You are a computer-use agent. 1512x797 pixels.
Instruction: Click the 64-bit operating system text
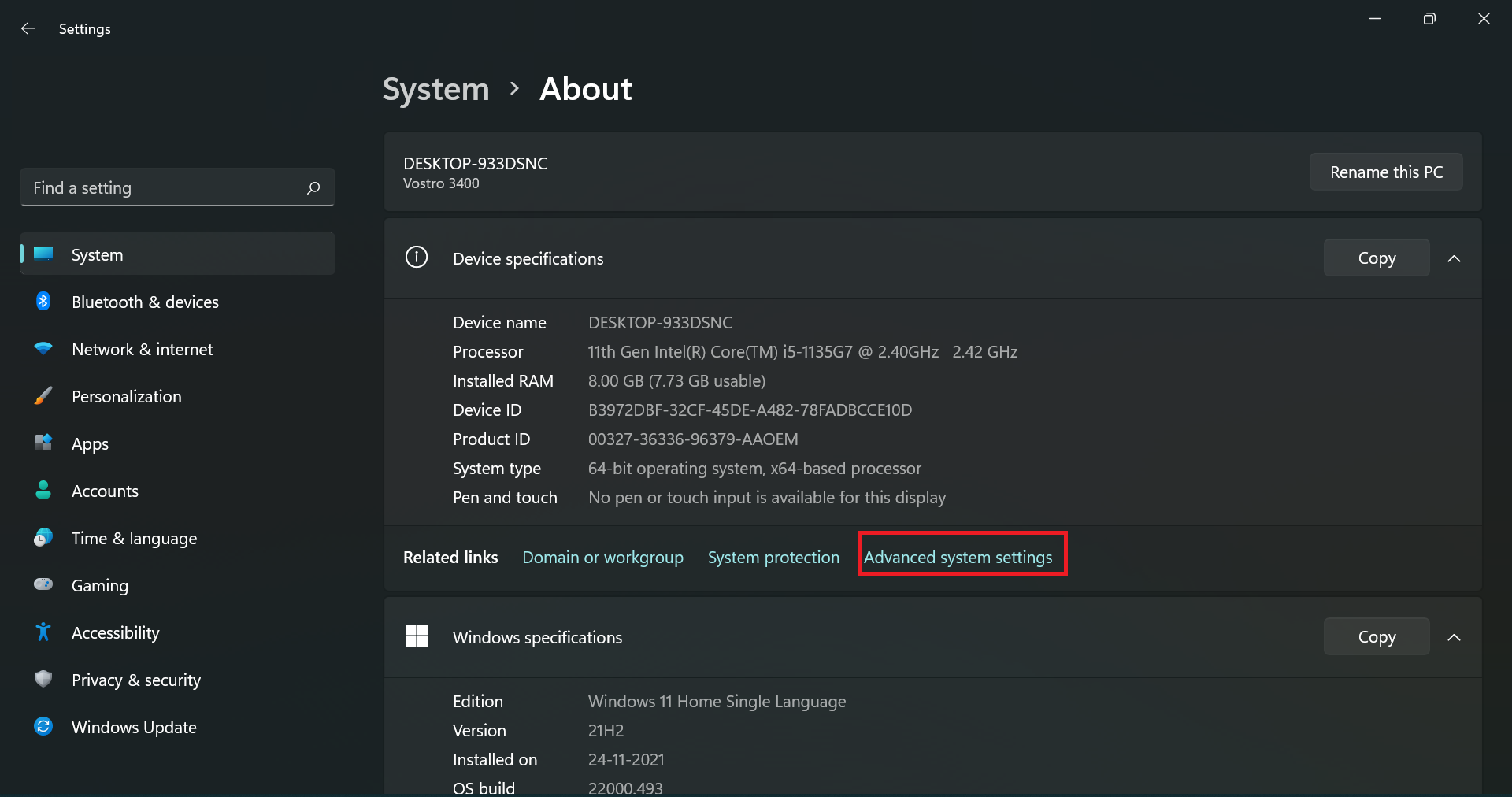[x=754, y=469]
